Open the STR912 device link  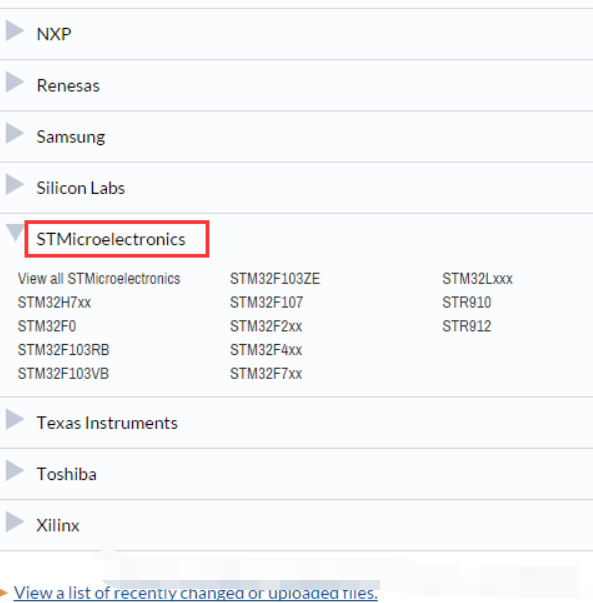click(466, 326)
